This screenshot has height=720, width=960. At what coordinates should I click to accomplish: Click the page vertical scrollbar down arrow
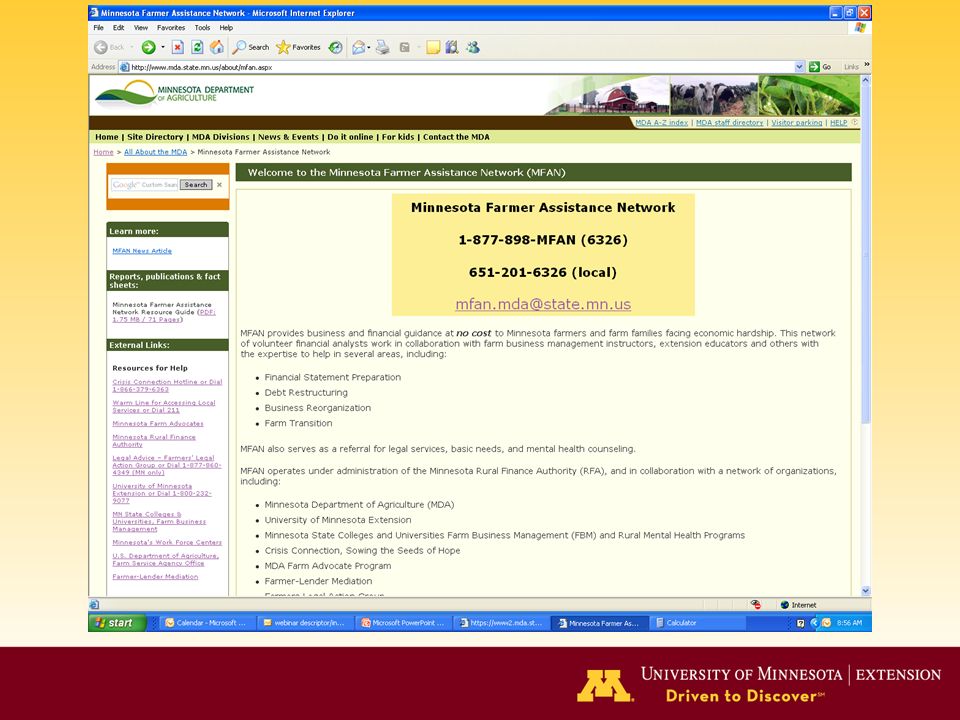tap(866, 591)
